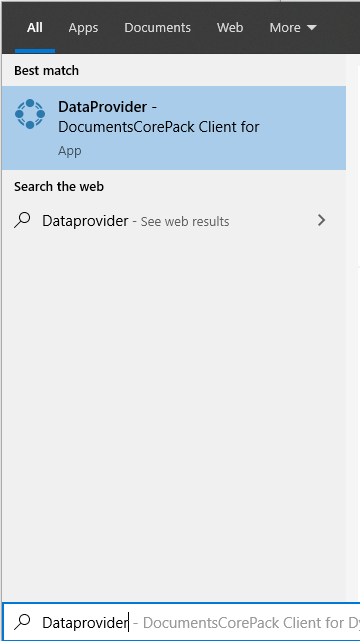This screenshot has height=641, width=360.
Task: Click the DocumentsCorePack Client for text line
Action: click(159, 127)
